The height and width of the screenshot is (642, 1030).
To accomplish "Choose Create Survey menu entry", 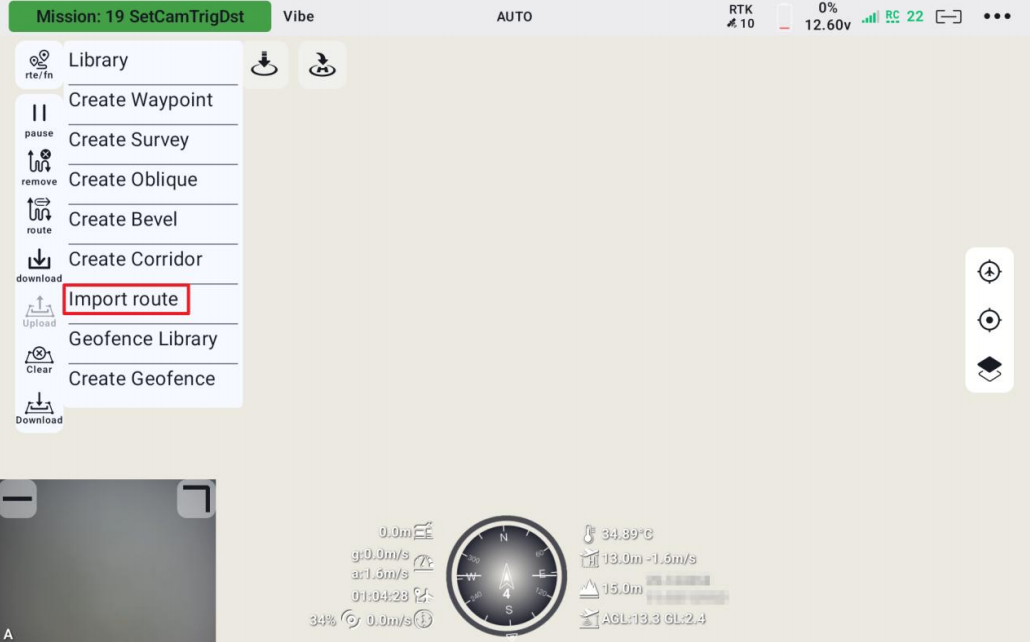I will (x=129, y=140).
